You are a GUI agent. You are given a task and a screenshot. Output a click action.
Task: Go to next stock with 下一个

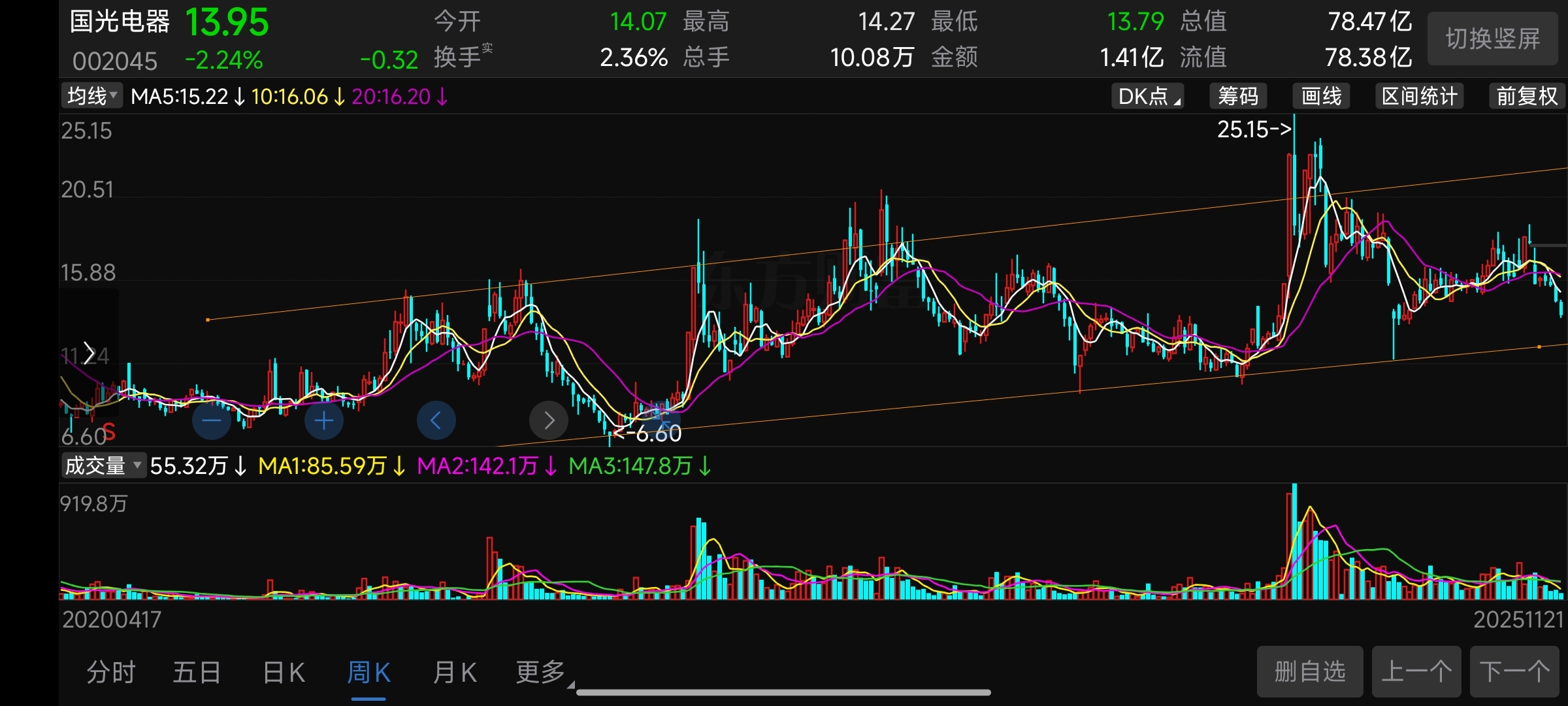1514,671
